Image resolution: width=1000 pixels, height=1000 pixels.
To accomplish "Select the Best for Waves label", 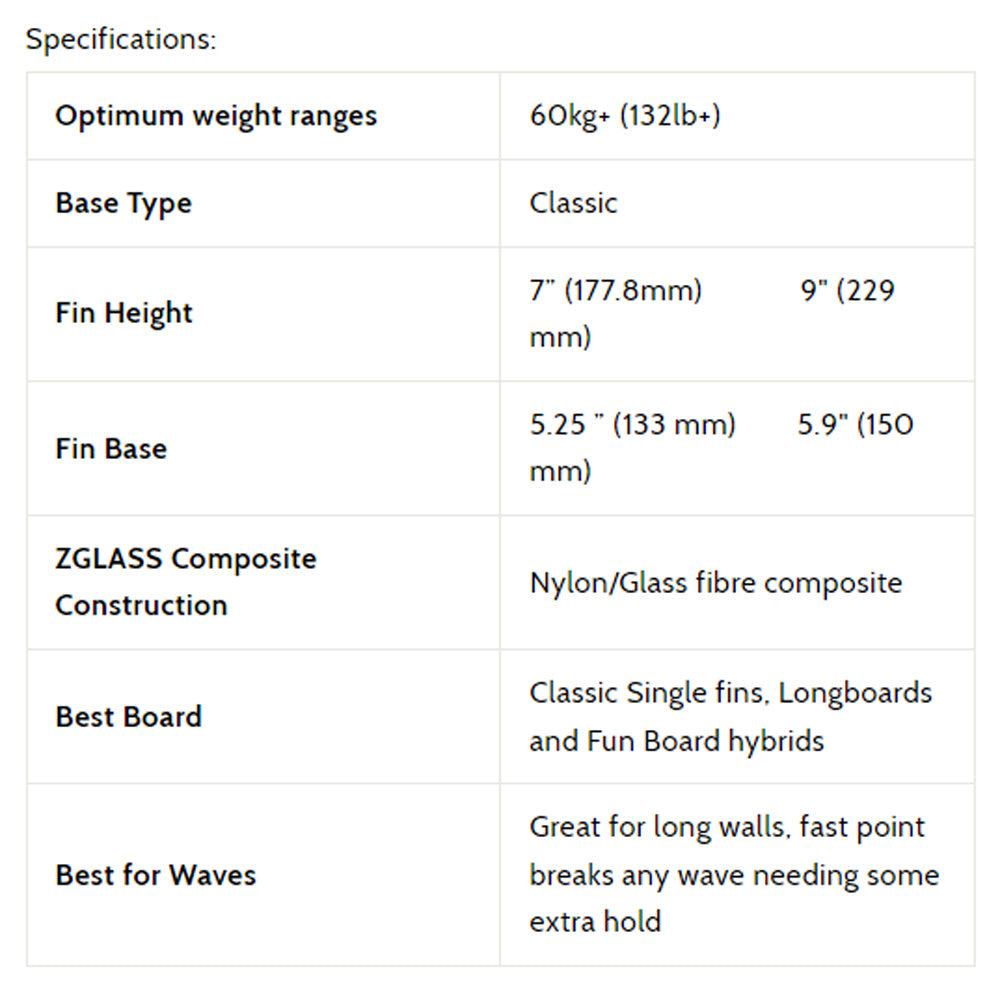I will click(x=155, y=875).
